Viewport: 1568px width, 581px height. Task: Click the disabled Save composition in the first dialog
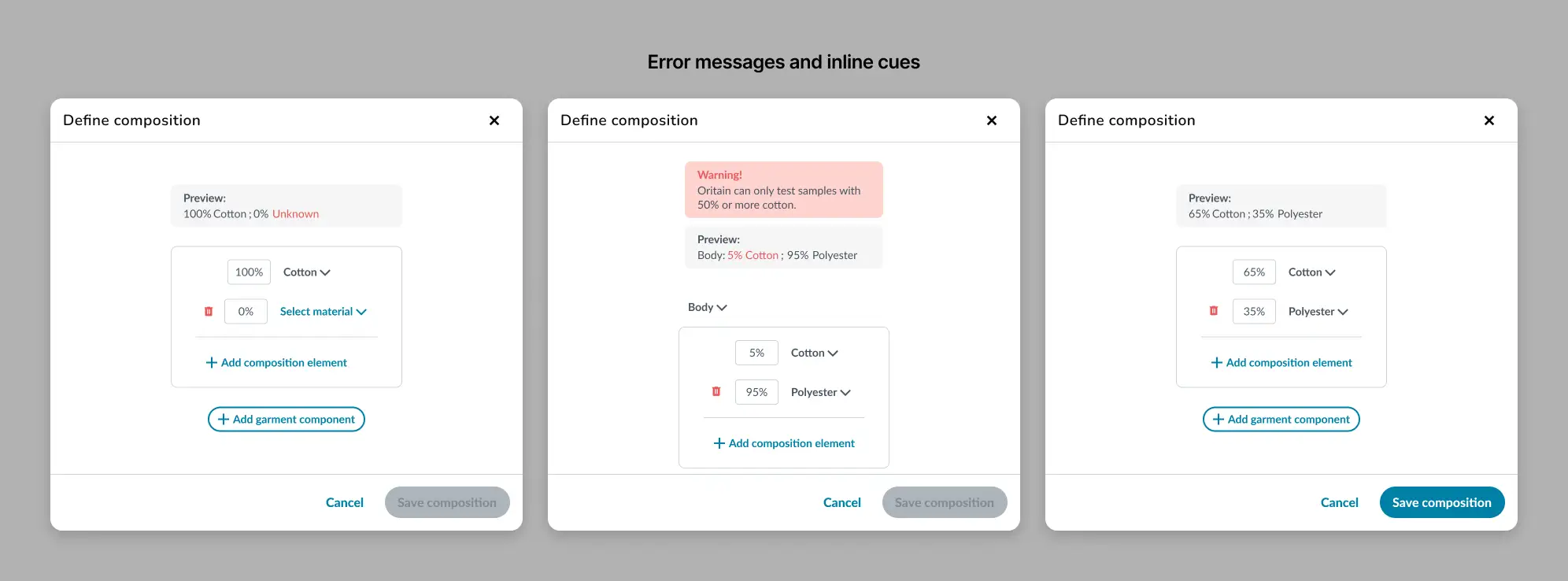[446, 502]
